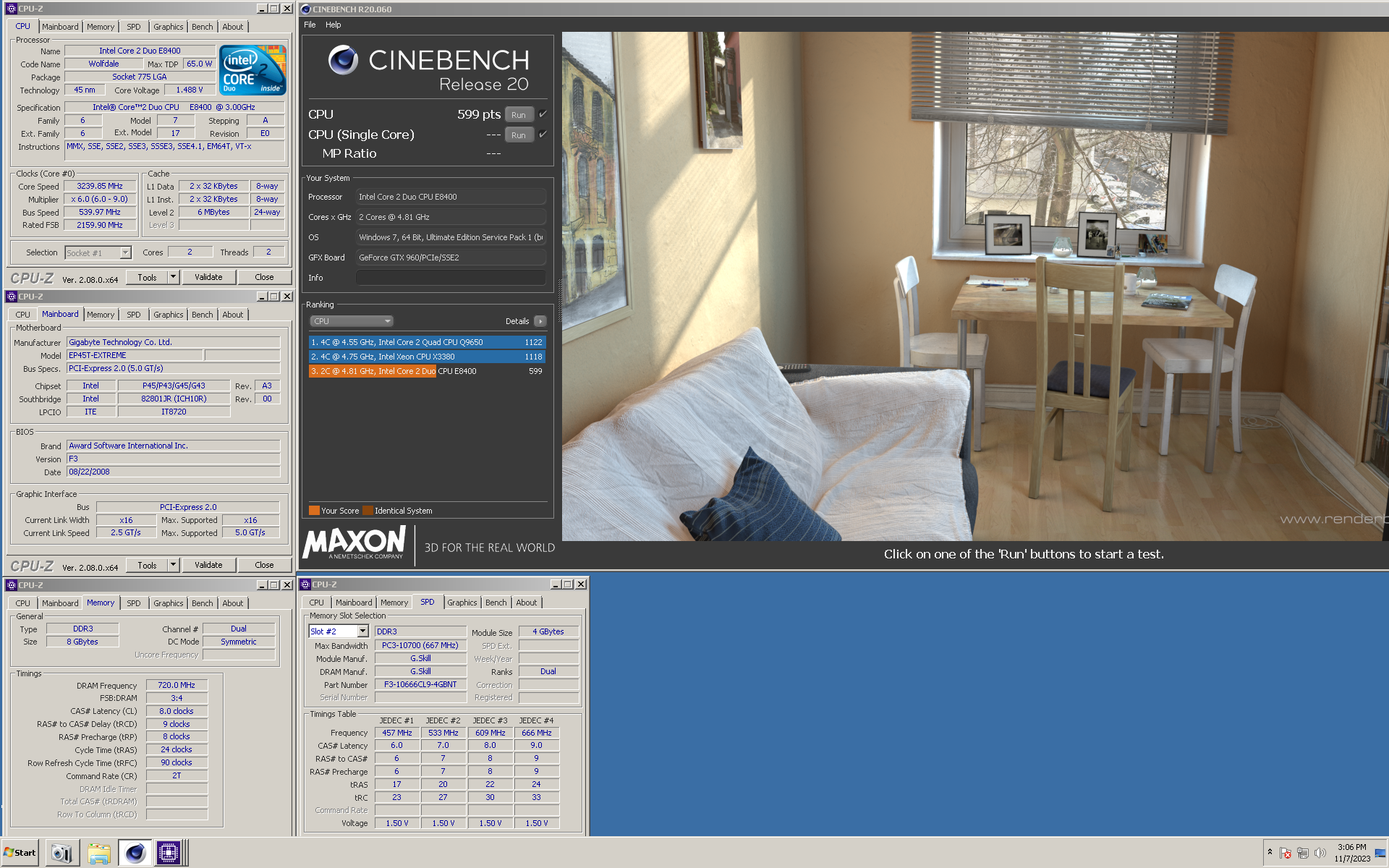This screenshot has height=868, width=1389.
Task: Click the network tray icon
Action: 1303,853
